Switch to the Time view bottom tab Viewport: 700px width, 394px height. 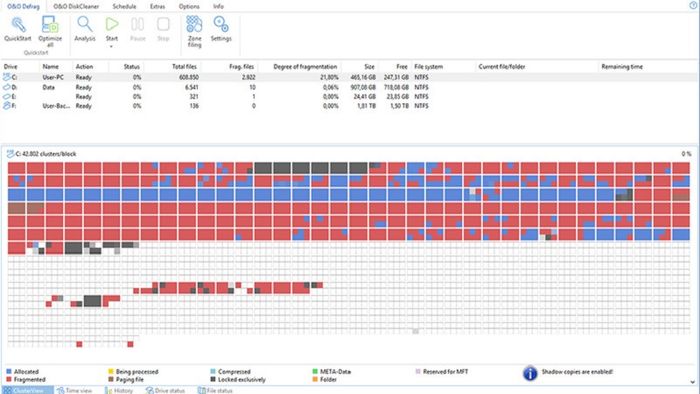(75, 390)
